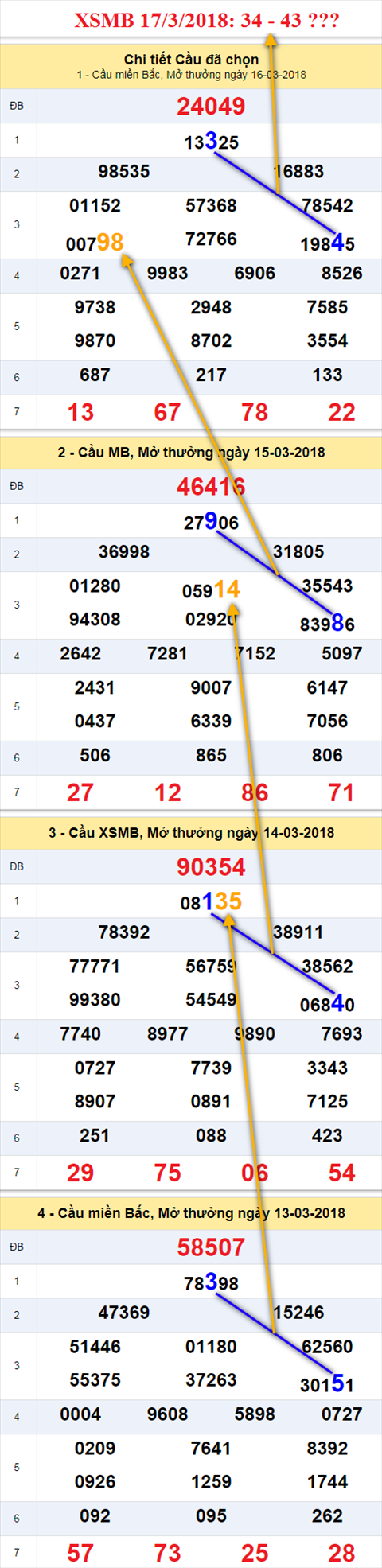Select fifth prize number 7641
The image size is (382, 1568).
(x=211, y=1448)
